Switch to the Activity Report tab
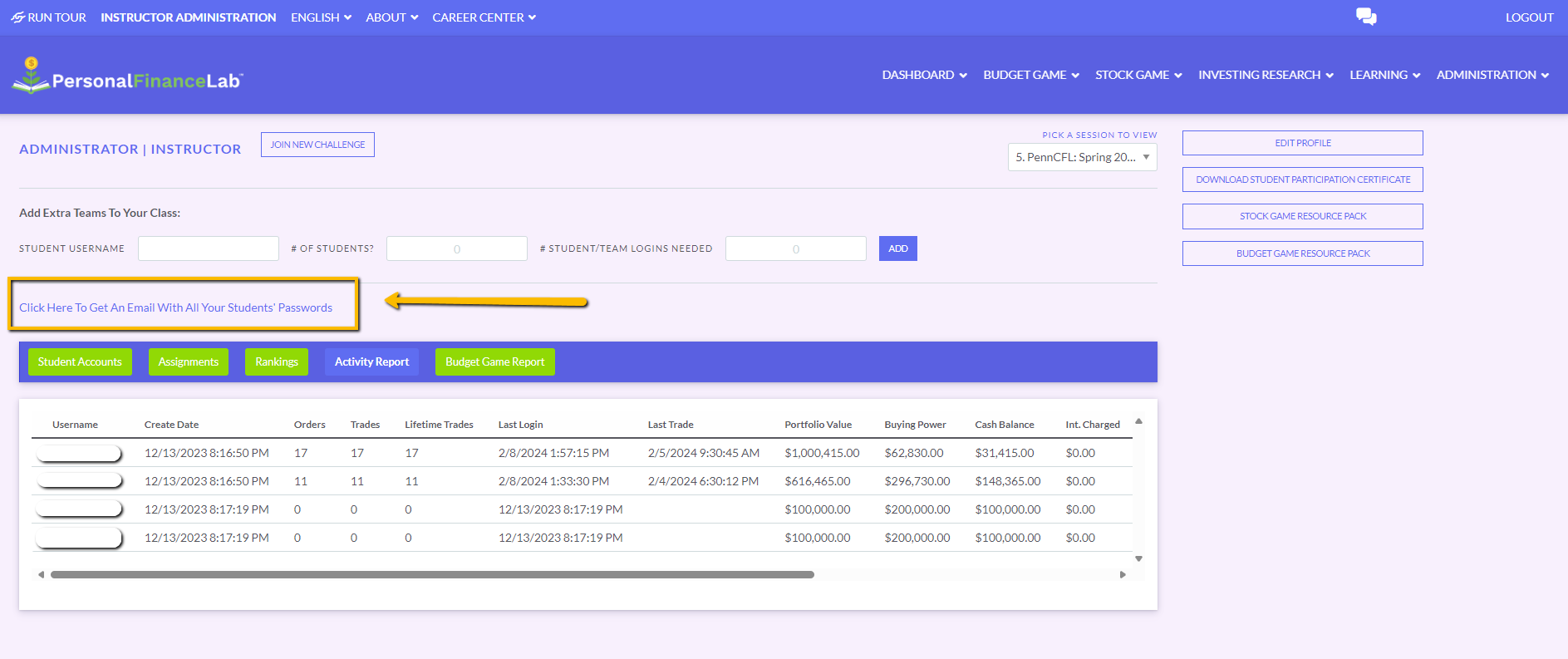1568x659 pixels. pos(371,361)
